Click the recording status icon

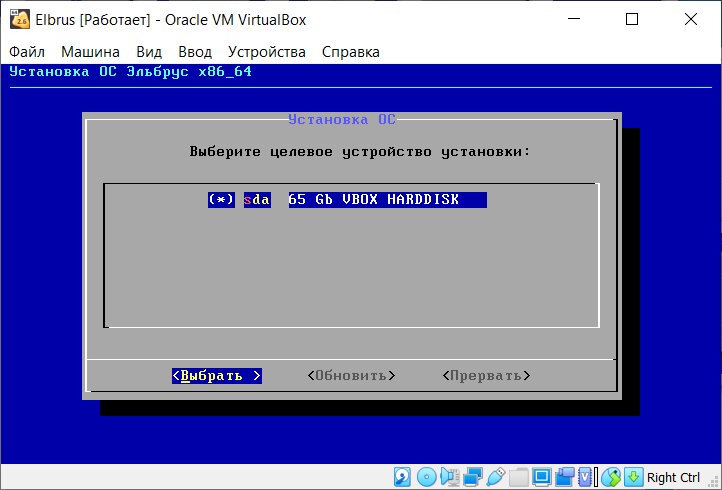(x=565, y=477)
